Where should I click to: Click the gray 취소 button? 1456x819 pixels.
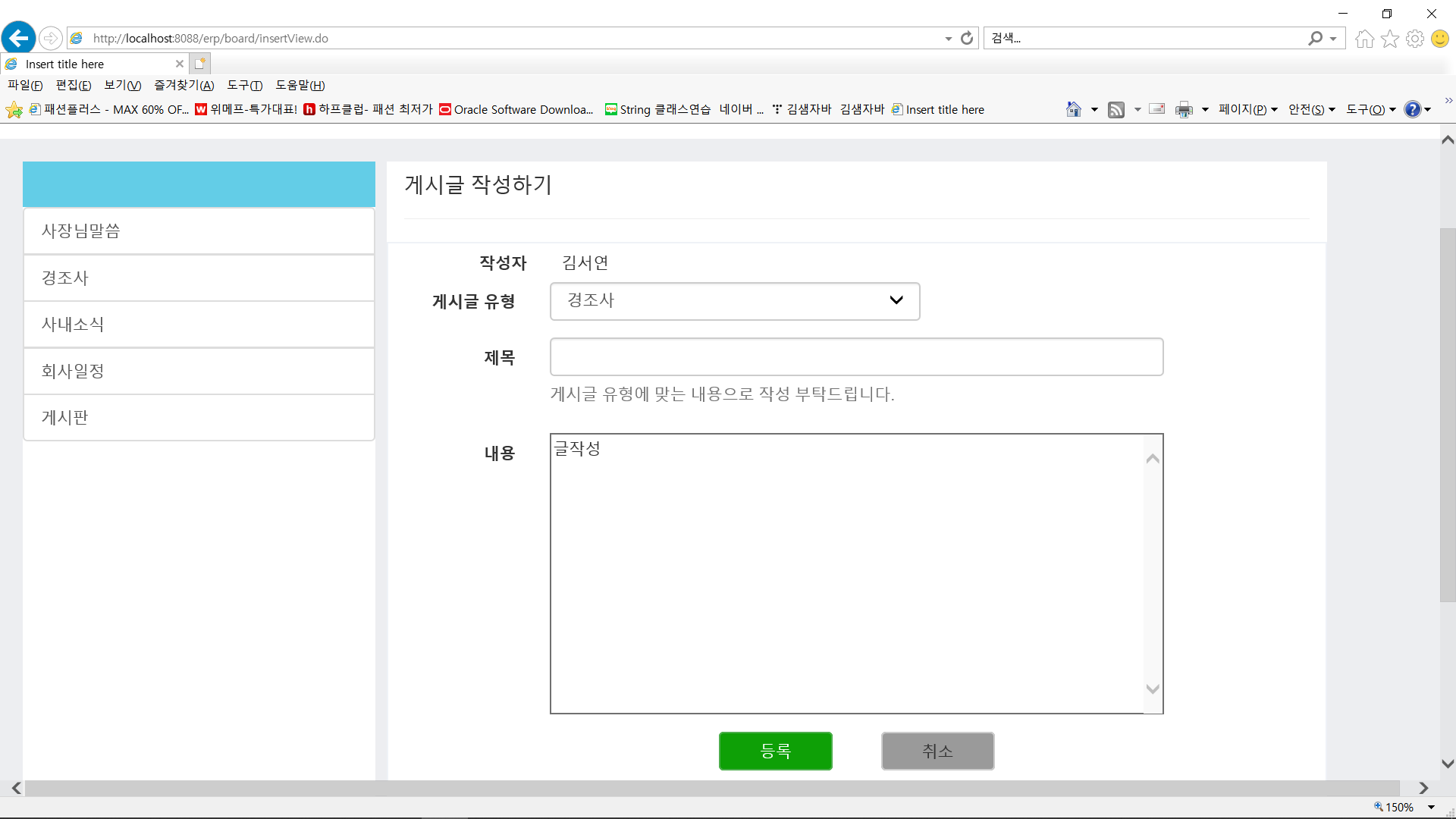pos(937,751)
